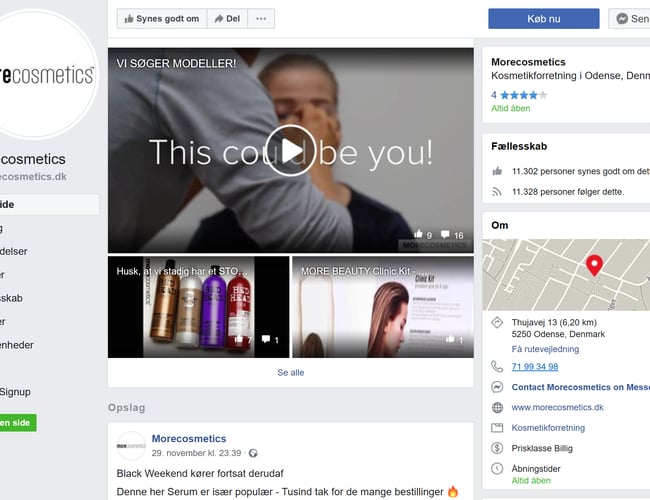Click the address diamond icon by Thujavej 13
This screenshot has width=650, height=500.
tap(497, 322)
